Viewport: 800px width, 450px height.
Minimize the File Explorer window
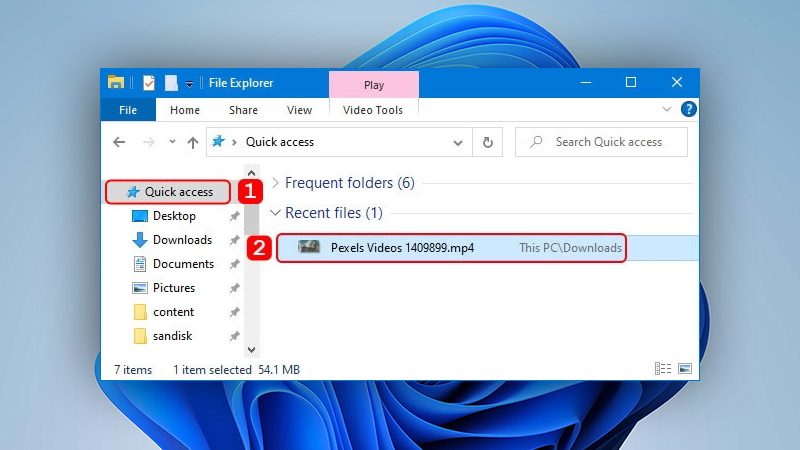tap(586, 82)
